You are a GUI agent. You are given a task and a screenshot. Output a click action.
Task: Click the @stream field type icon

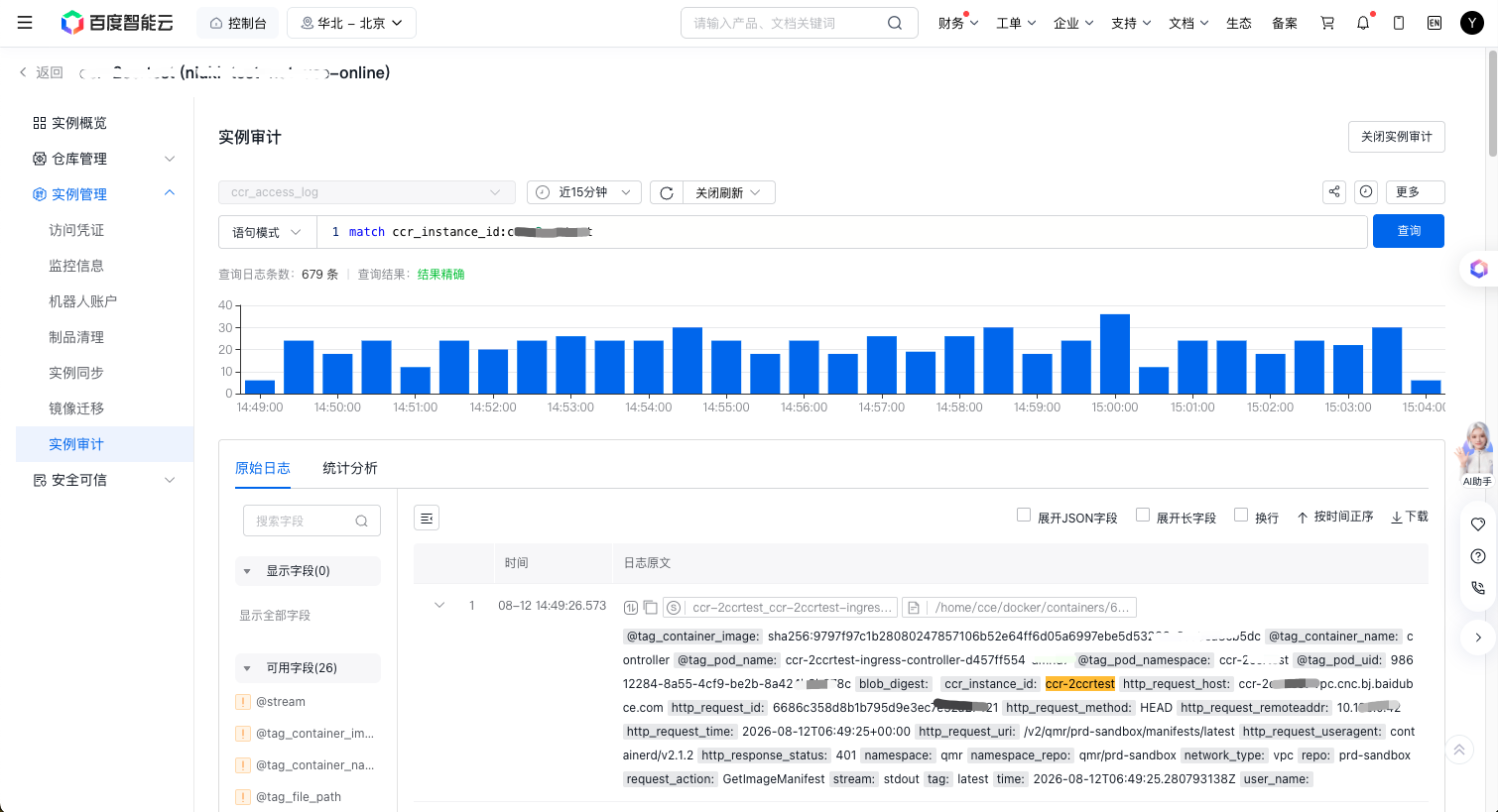coord(243,702)
